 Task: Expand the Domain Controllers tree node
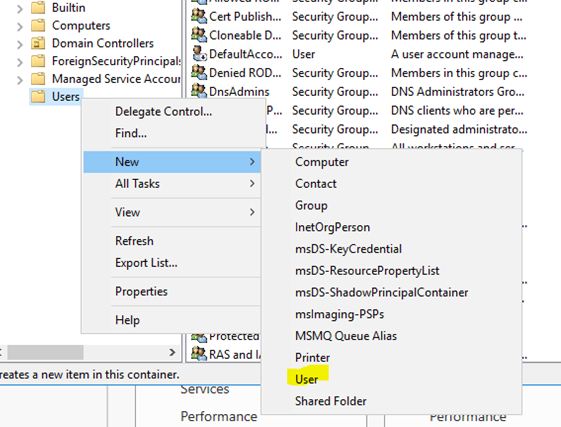(x=20, y=44)
